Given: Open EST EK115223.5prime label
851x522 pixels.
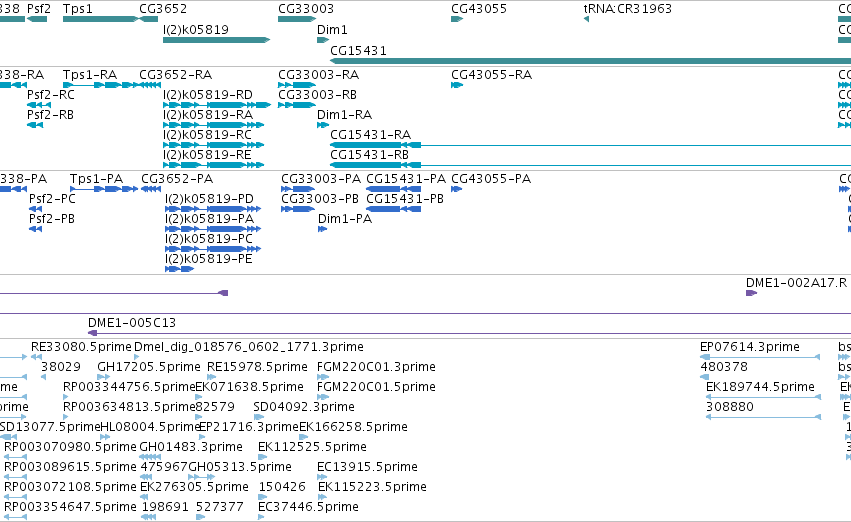Looking at the screenshot, I should (x=372, y=487).
